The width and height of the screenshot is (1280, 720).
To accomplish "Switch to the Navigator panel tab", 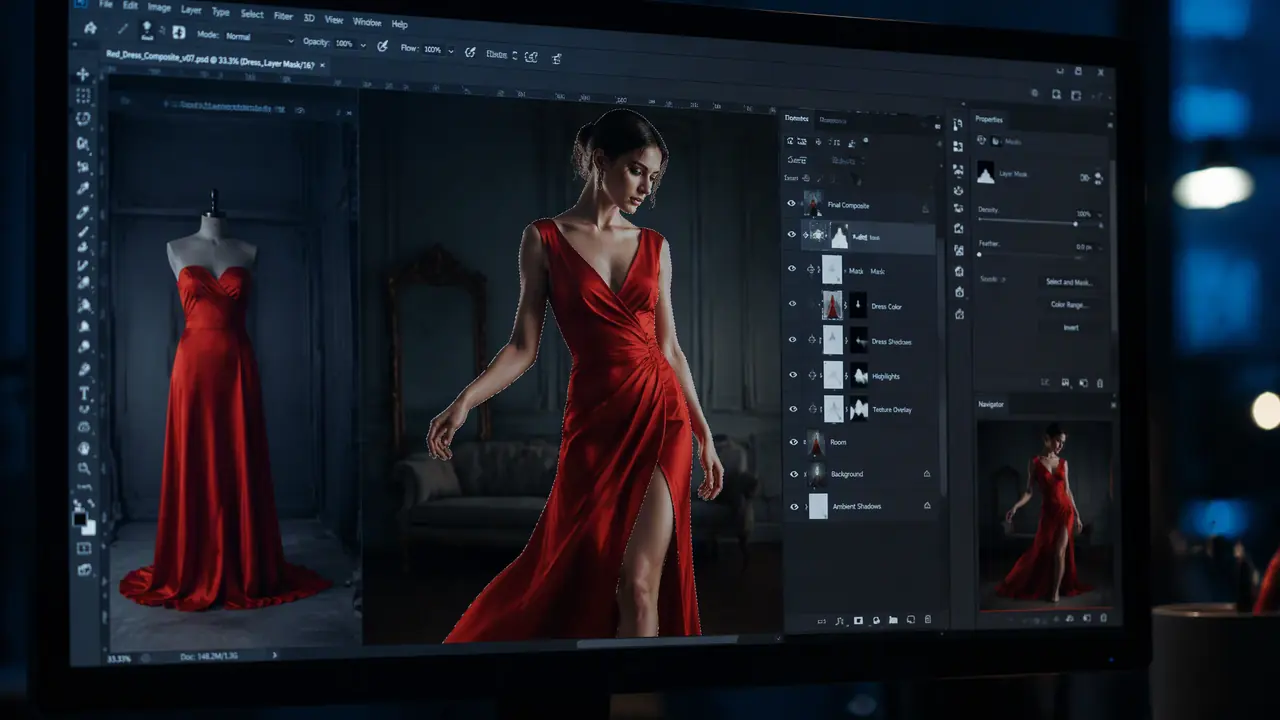I will [x=991, y=404].
